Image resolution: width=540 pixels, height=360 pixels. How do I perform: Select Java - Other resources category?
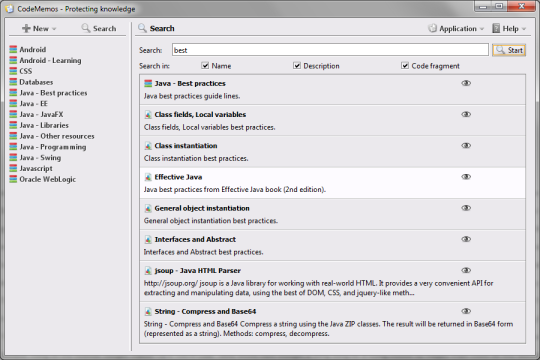(57, 136)
